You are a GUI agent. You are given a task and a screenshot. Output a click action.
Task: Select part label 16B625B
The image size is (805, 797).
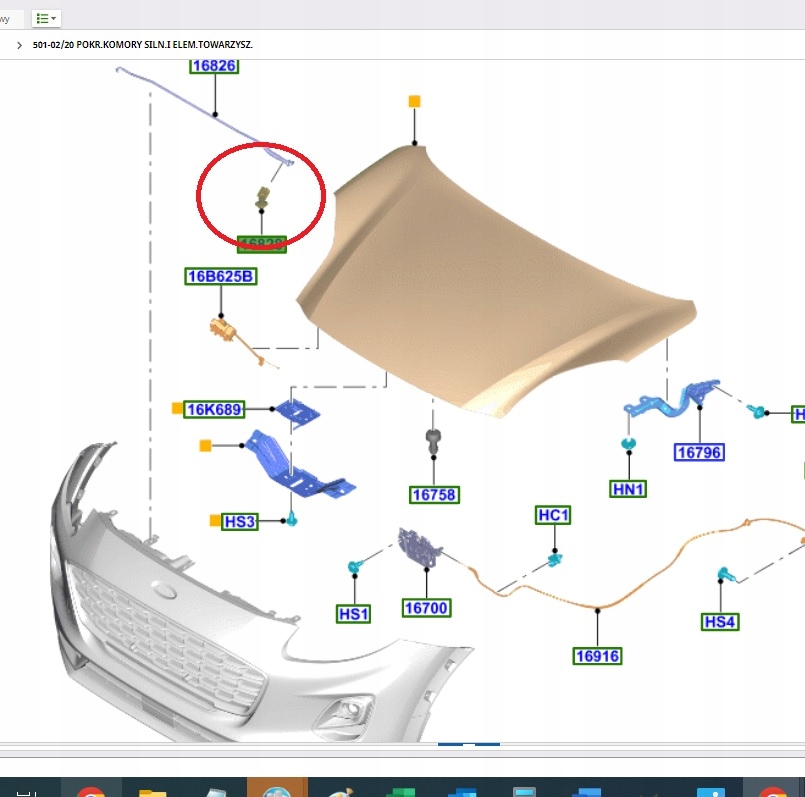221,276
